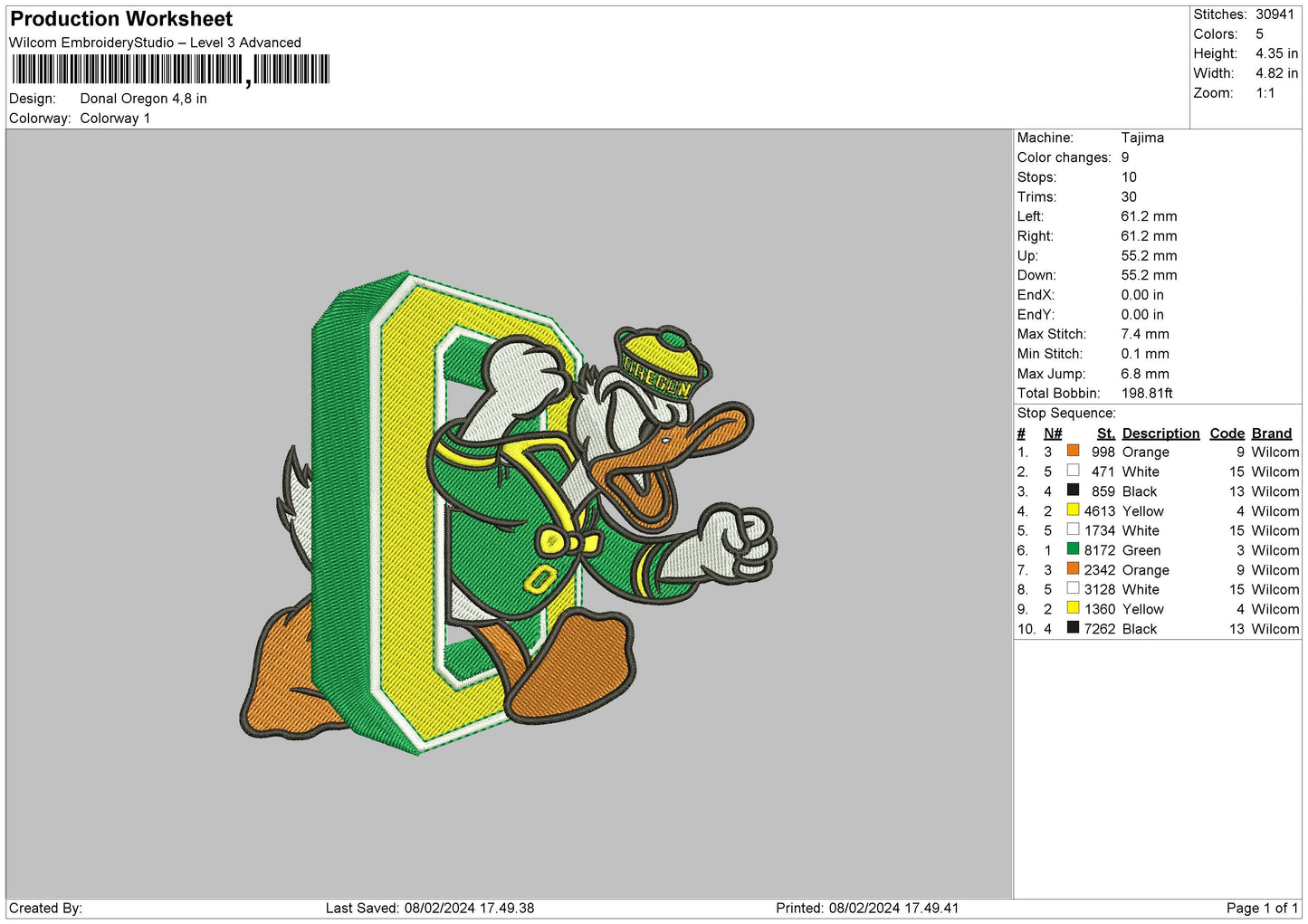Click black swatch in stop row 10
The height and width of the screenshot is (924, 1308).
point(1073,627)
